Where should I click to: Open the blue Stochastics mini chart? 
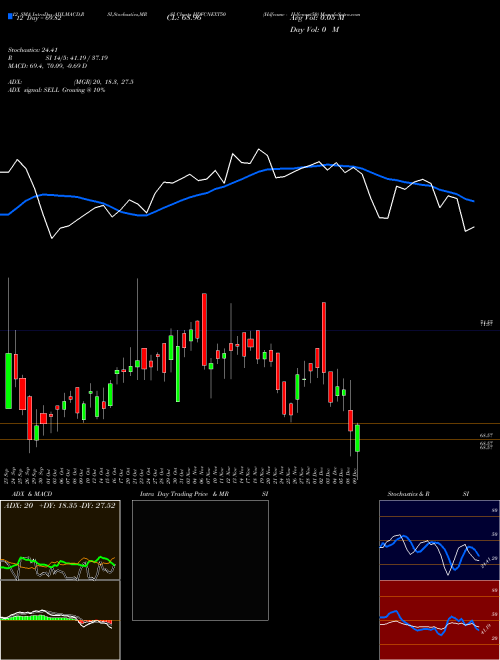[439, 540]
